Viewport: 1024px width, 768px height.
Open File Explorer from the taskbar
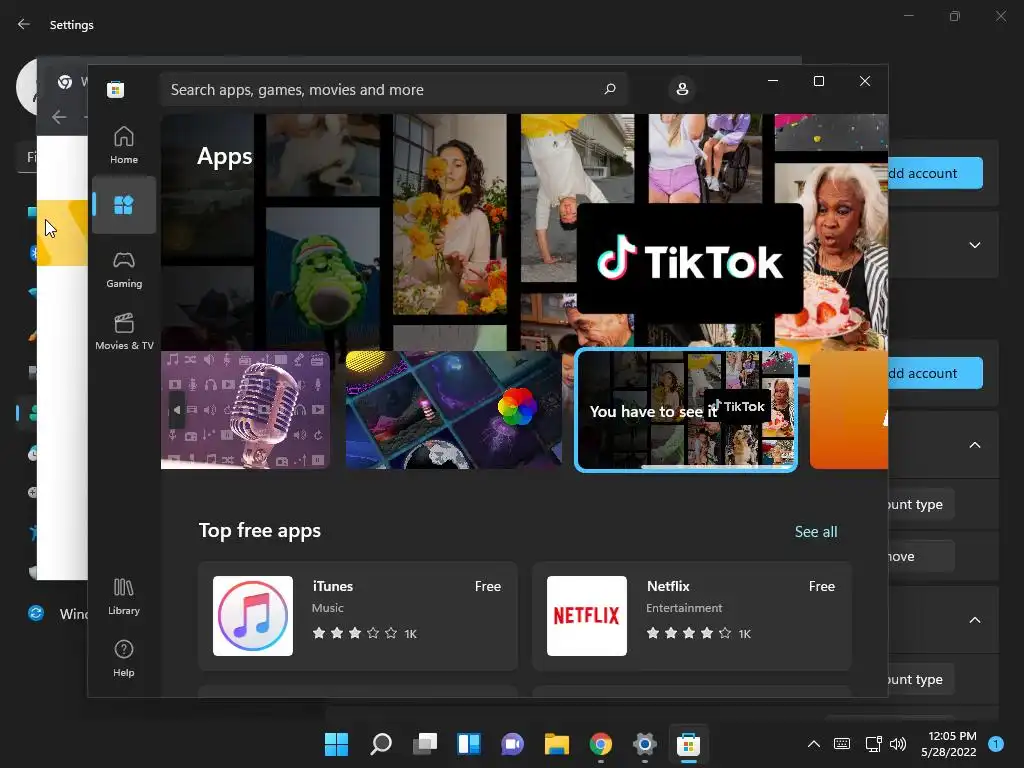pyautogui.click(x=556, y=744)
